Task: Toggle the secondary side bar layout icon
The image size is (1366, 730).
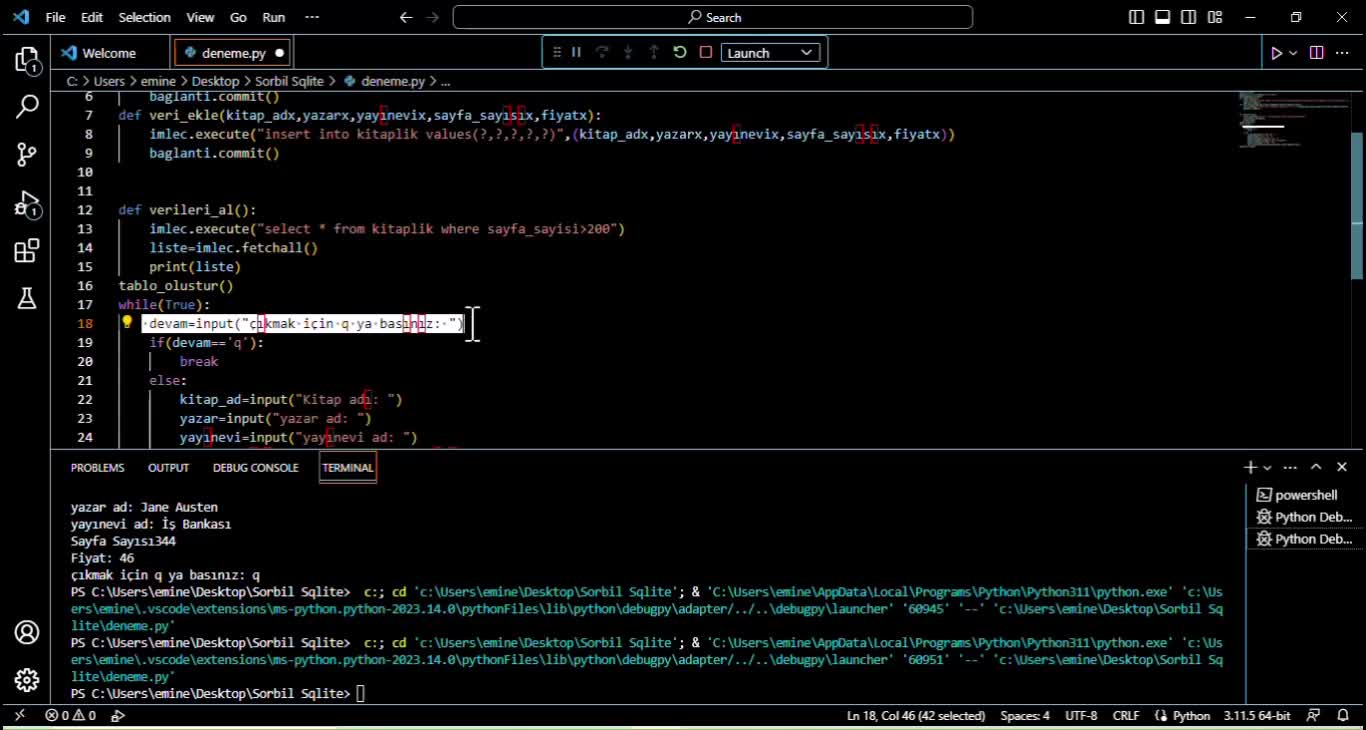Action: tap(1188, 17)
